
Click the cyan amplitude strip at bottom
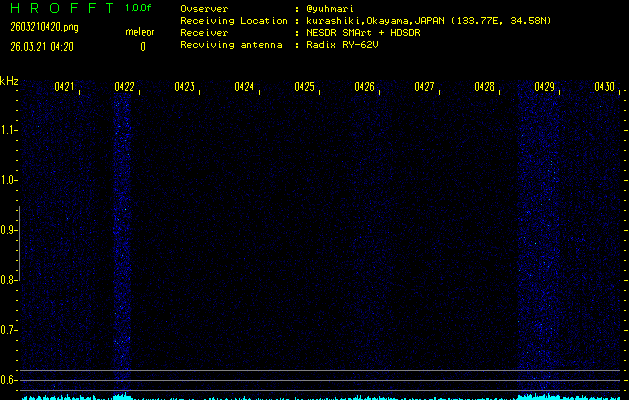(314, 396)
